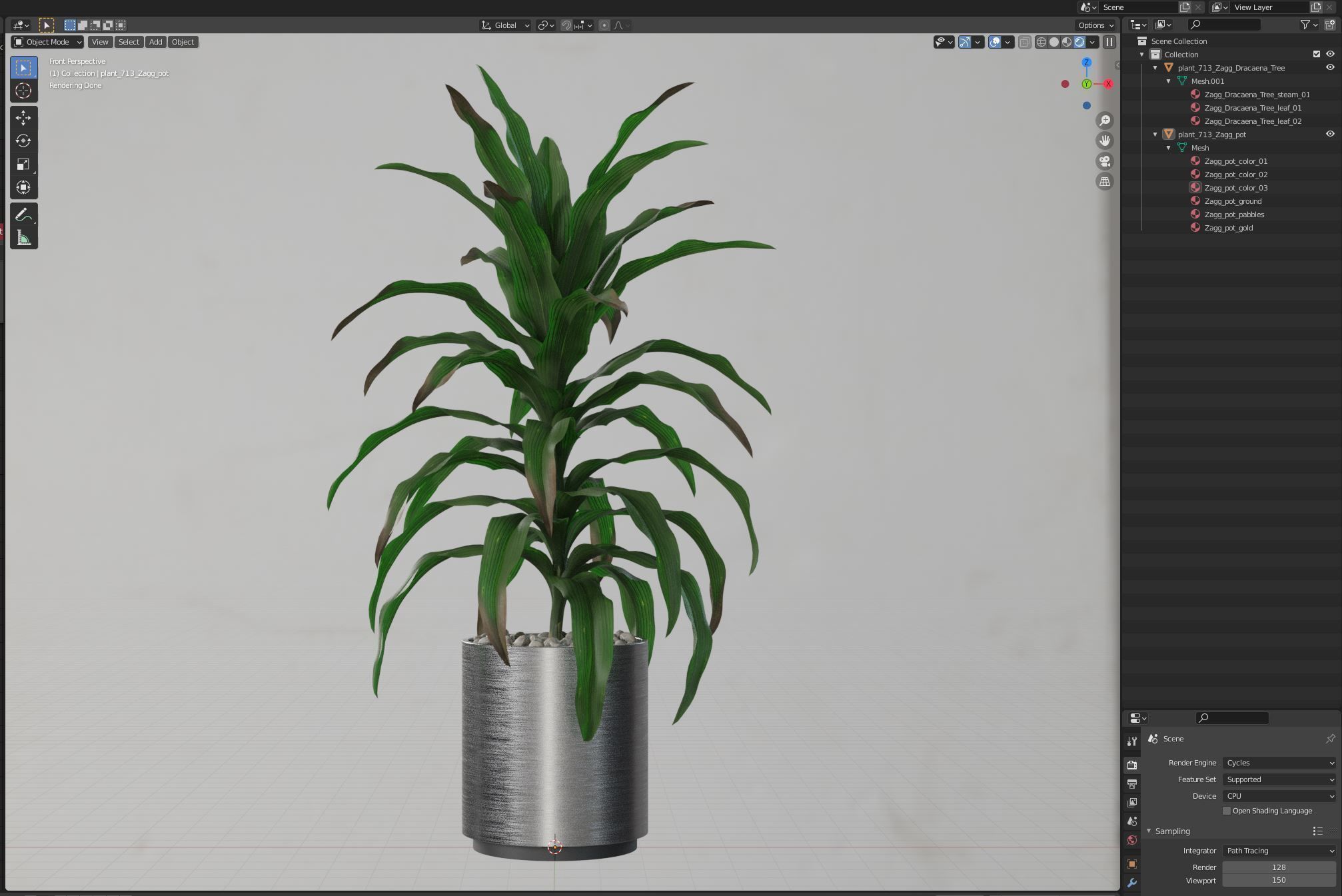Add new collection in outliner
Screen dimensions: 1342x896
point(1329,25)
